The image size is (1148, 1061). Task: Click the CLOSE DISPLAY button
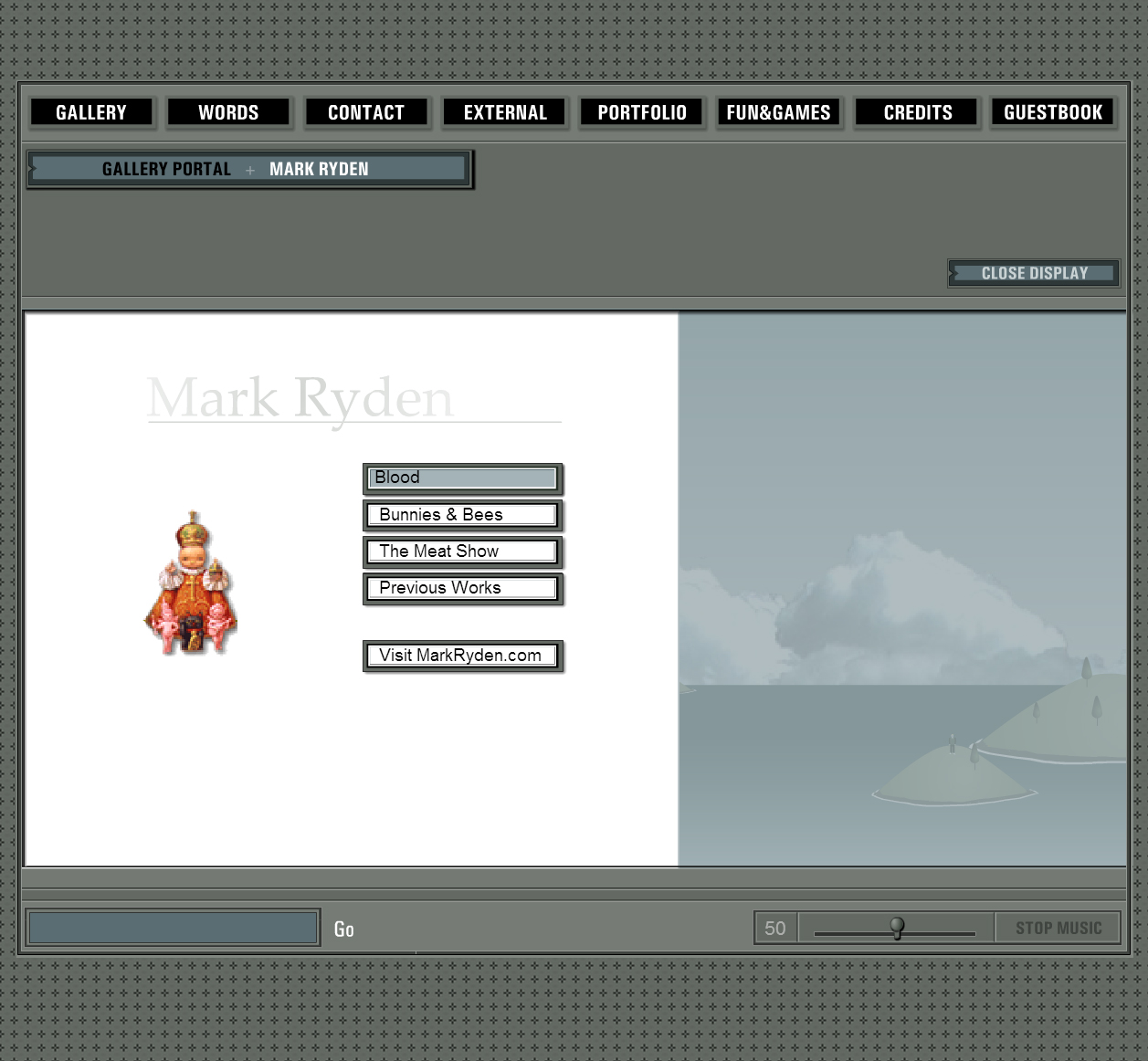[1034, 273]
